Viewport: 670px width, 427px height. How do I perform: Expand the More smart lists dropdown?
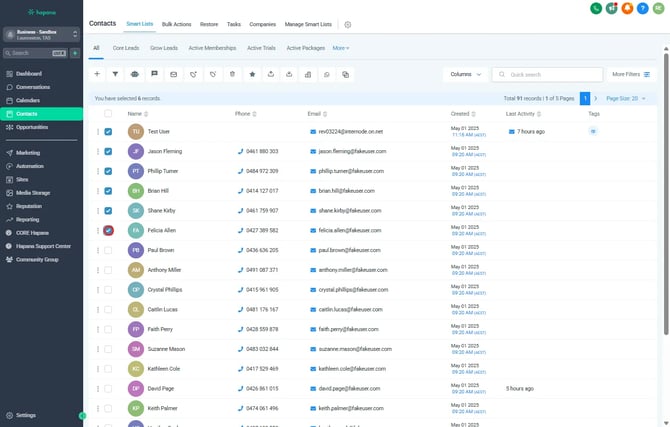341,47
